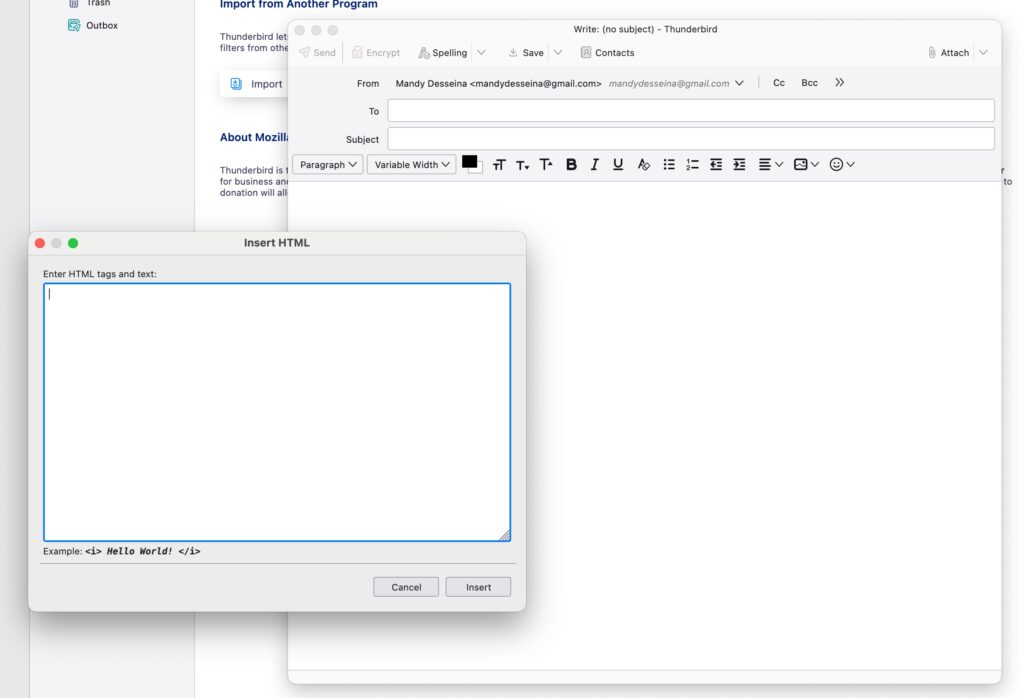Open the Variable Width font dropdown
1024x698 pixels.
(x=411, y=165)
